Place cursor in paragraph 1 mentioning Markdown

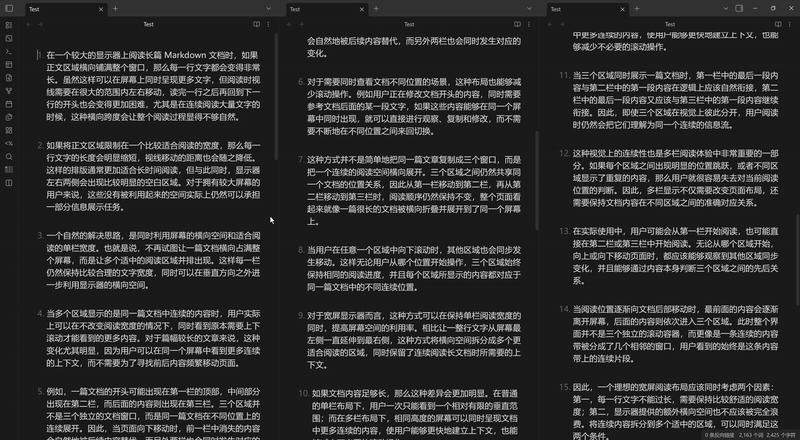pos(153,86)
